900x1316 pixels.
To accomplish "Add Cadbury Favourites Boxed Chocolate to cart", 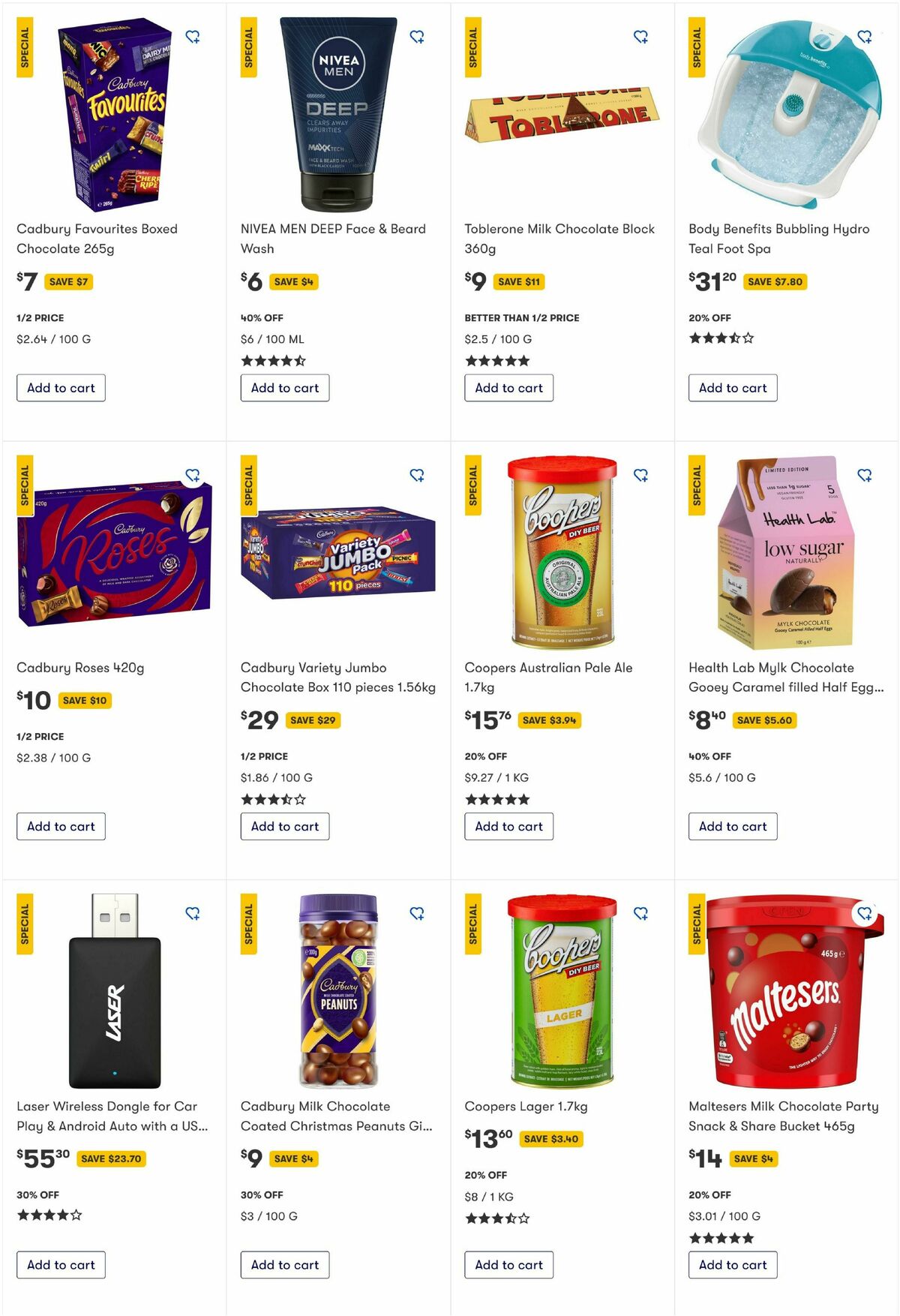I will click(x=61, y=388).
